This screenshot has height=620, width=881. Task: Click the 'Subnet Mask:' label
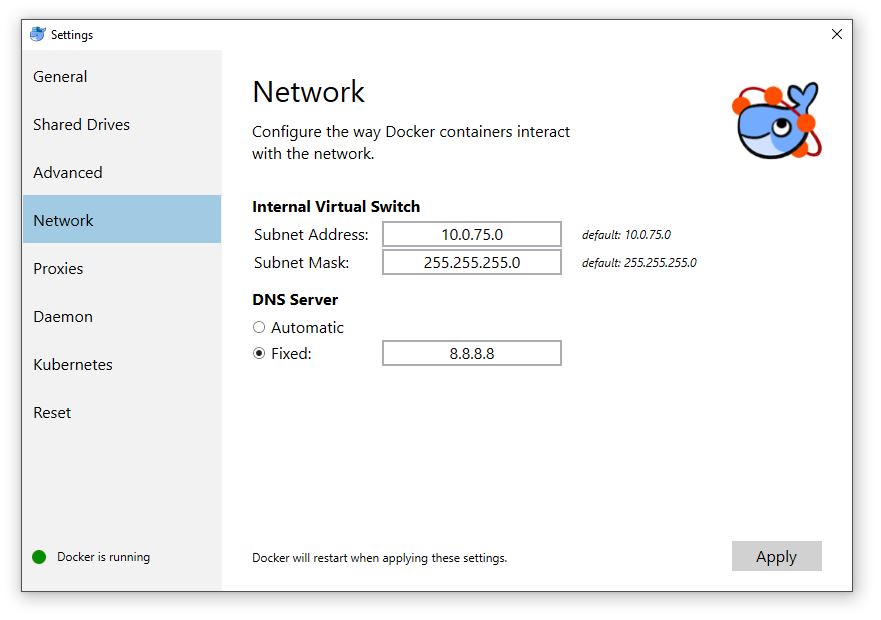[301, 263]
